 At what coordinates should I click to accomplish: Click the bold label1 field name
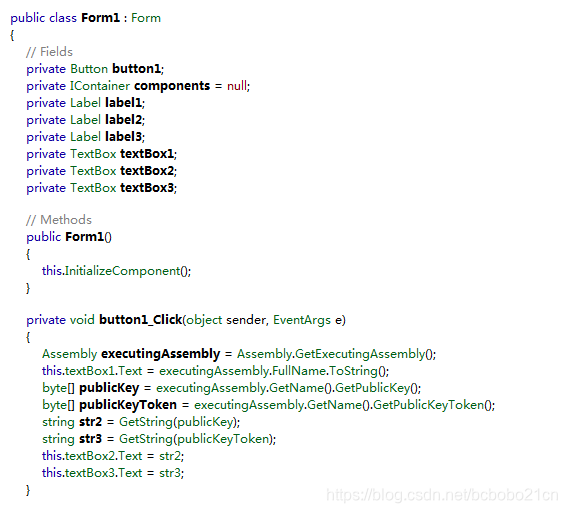[123, 103]
